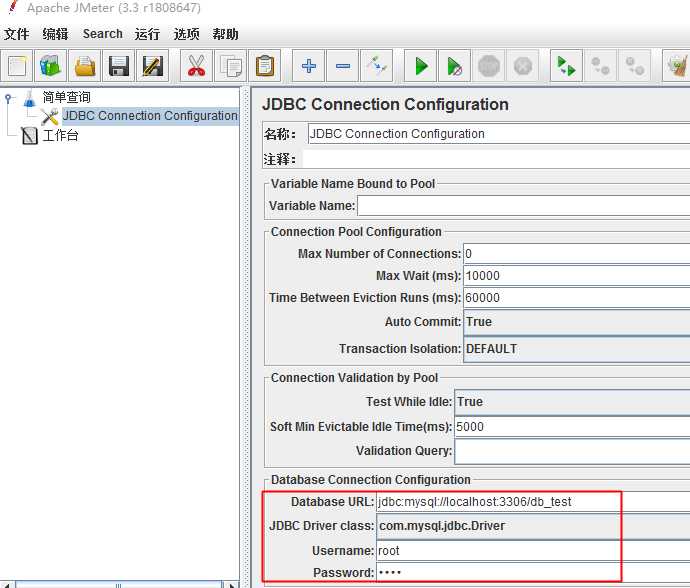Image resolution: width=690 pixels, height=588 pixels.
Task: Open the Templates icon in toolbar
Action: (x=51, y=66)
